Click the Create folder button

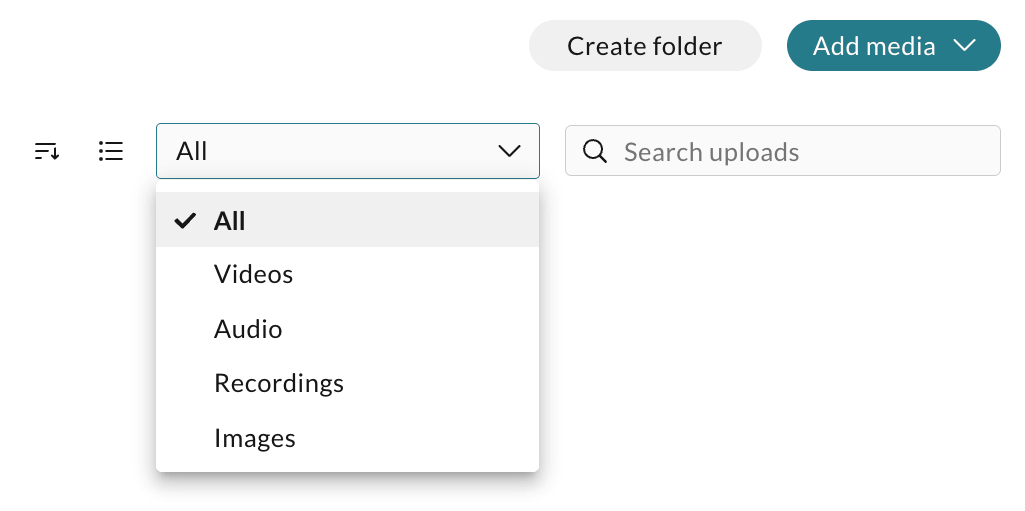[x=645, y=46]
